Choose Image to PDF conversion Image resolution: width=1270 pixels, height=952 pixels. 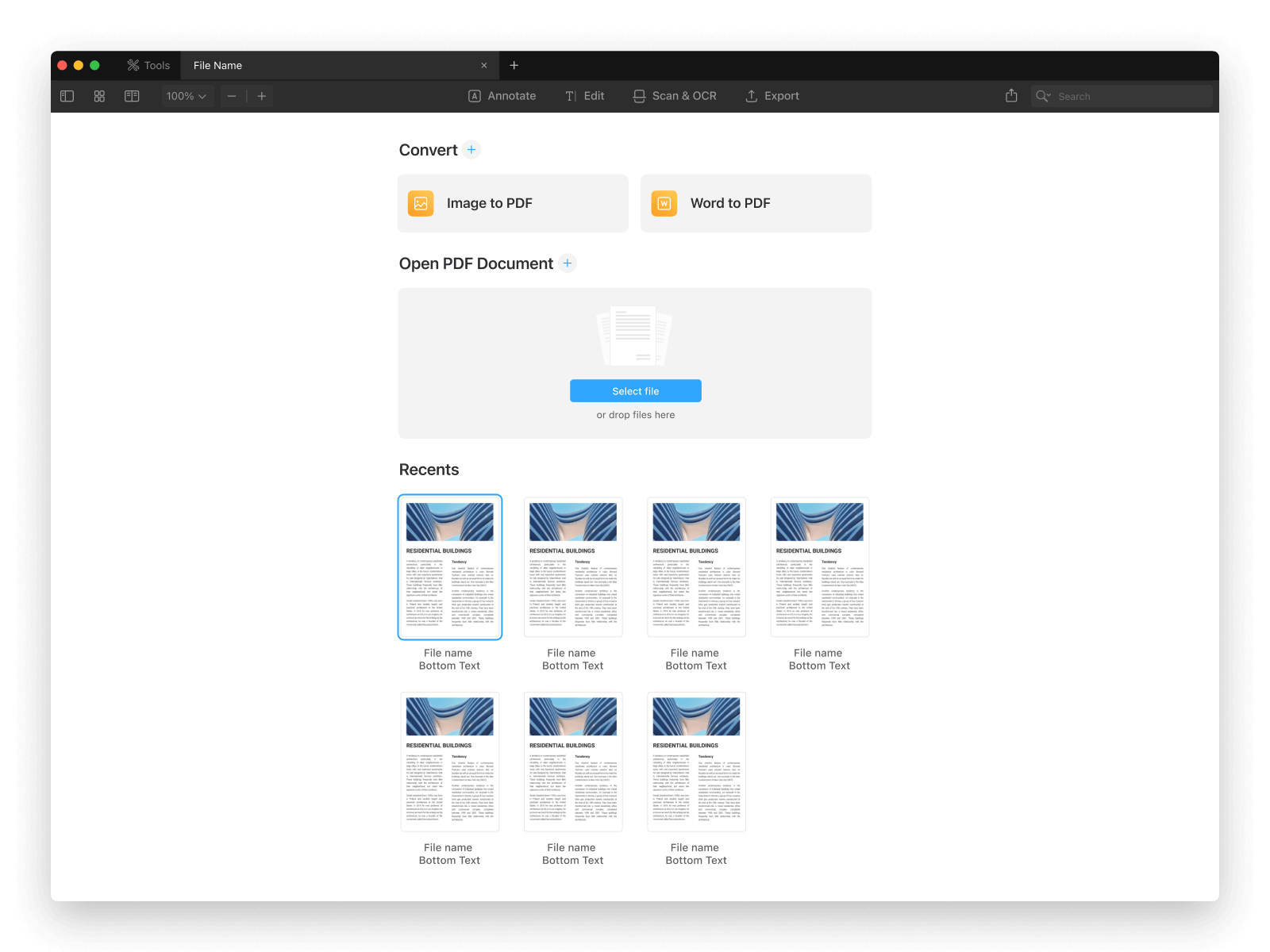pos(513,203)
